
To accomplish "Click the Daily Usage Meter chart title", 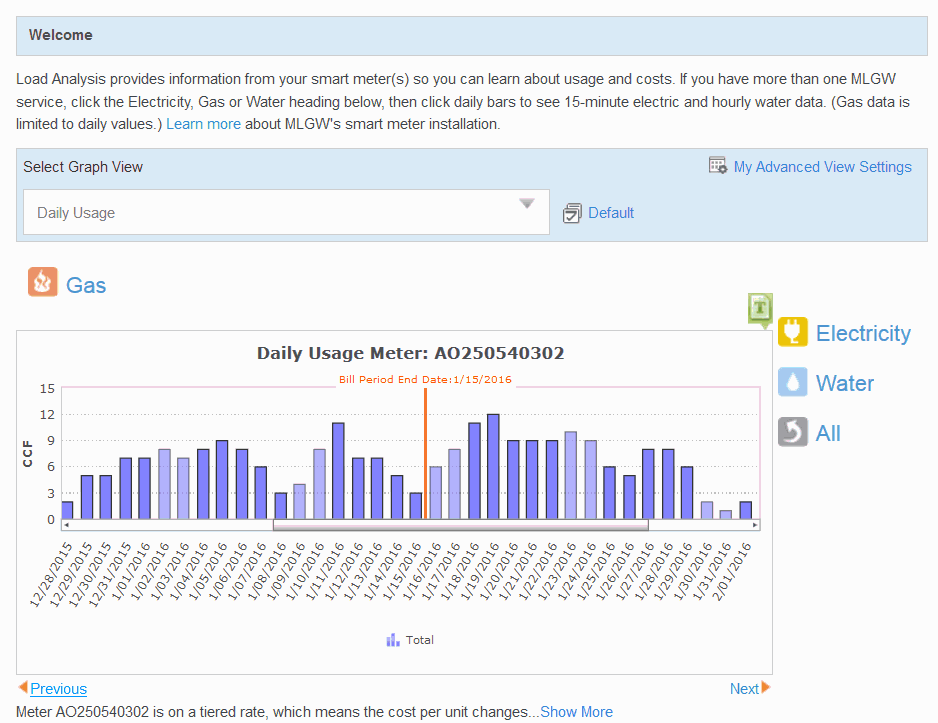I will 410,353.
